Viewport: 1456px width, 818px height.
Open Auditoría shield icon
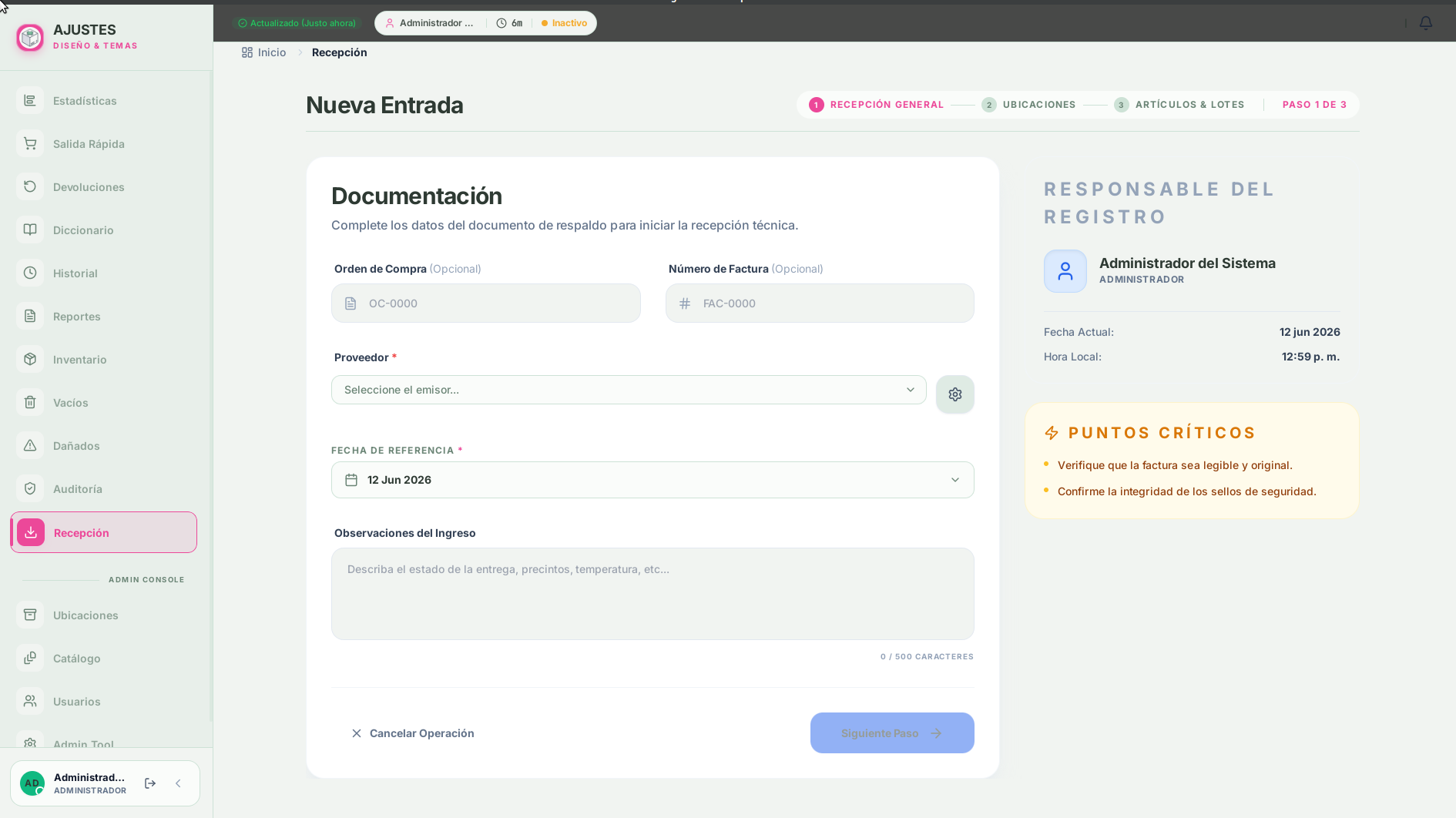30,489
